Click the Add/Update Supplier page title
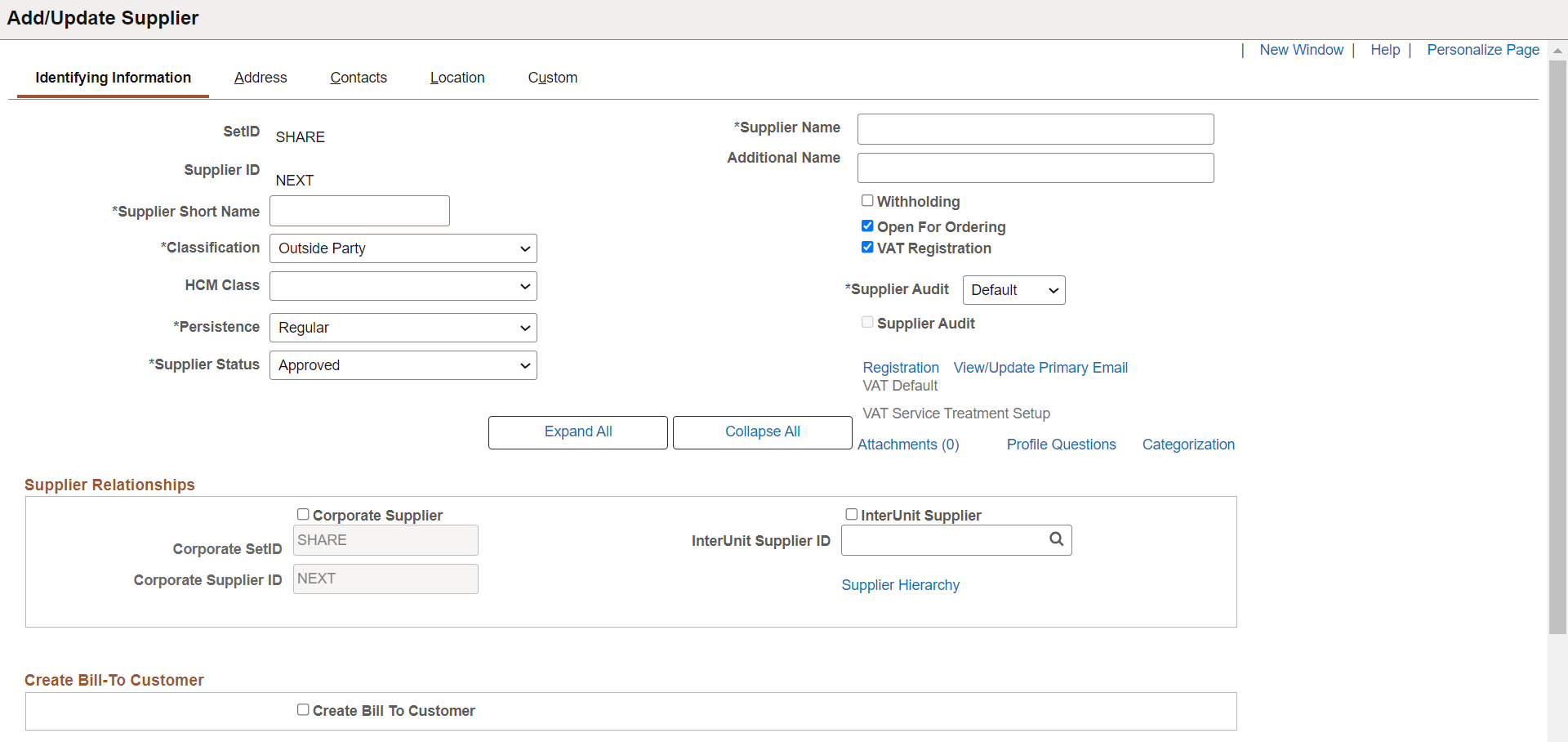1568x742 pixels. (103, 18)
